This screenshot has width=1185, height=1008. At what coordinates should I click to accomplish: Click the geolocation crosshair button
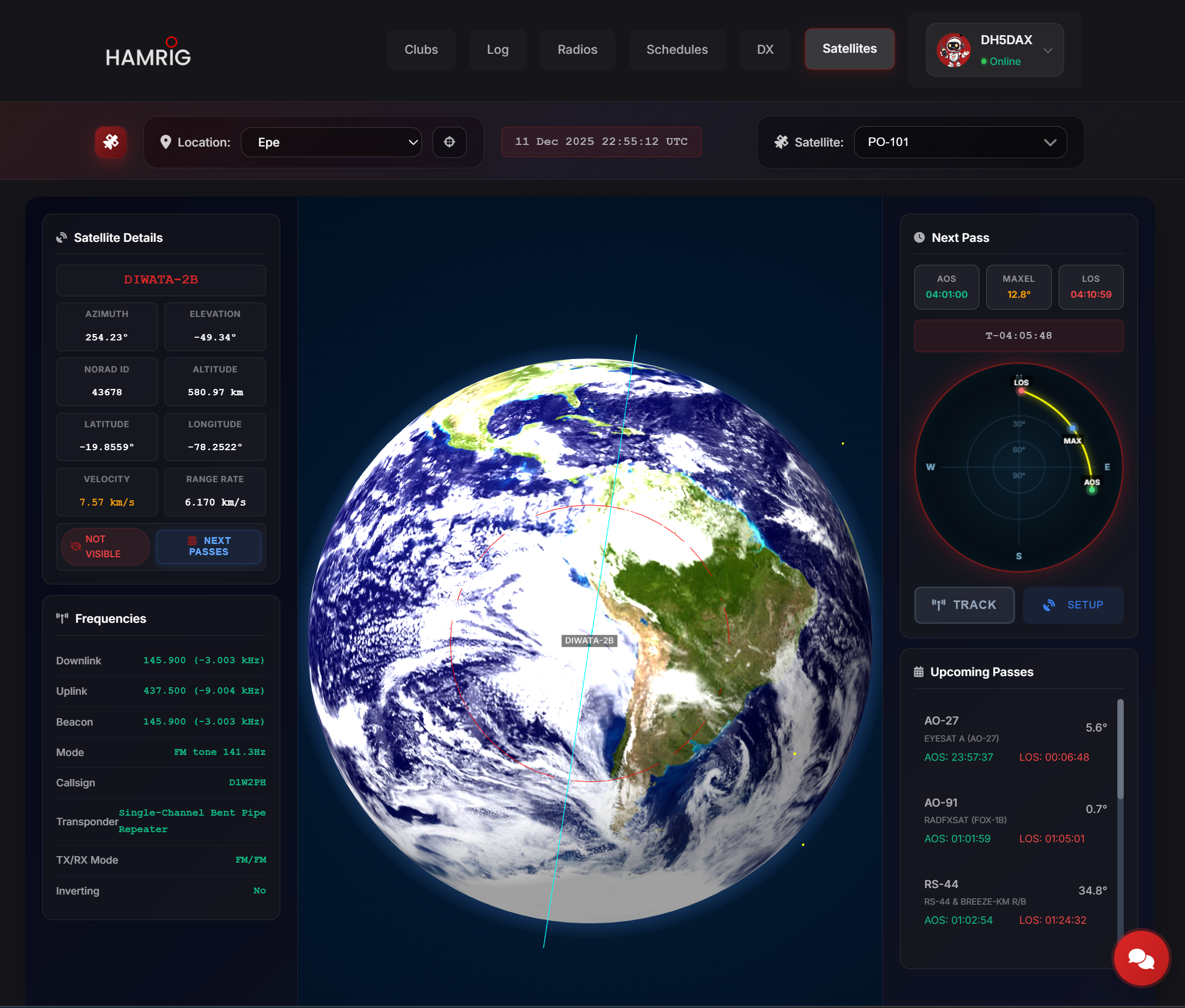[x=450, y=142]
